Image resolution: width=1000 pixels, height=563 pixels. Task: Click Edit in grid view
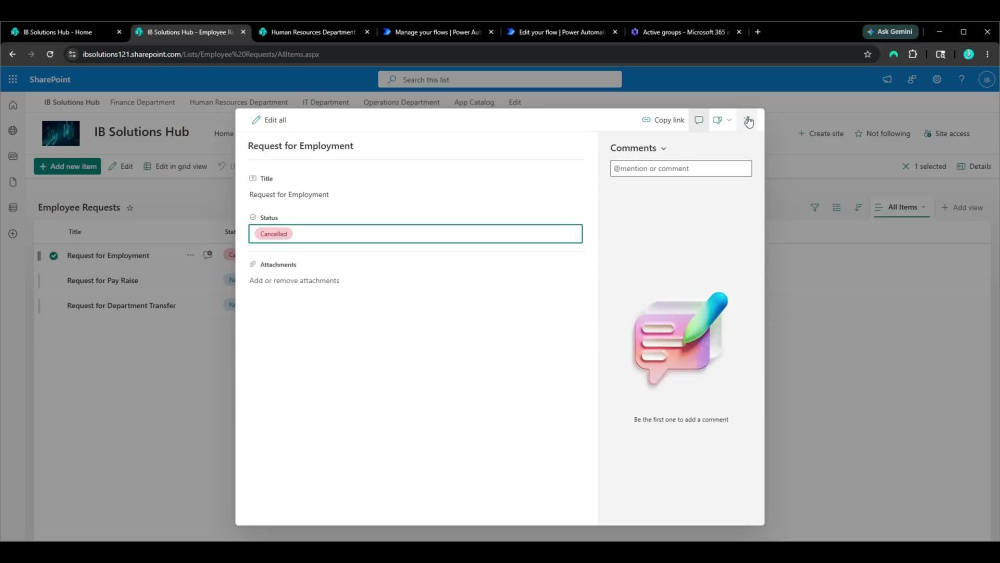tap(175, 166)
